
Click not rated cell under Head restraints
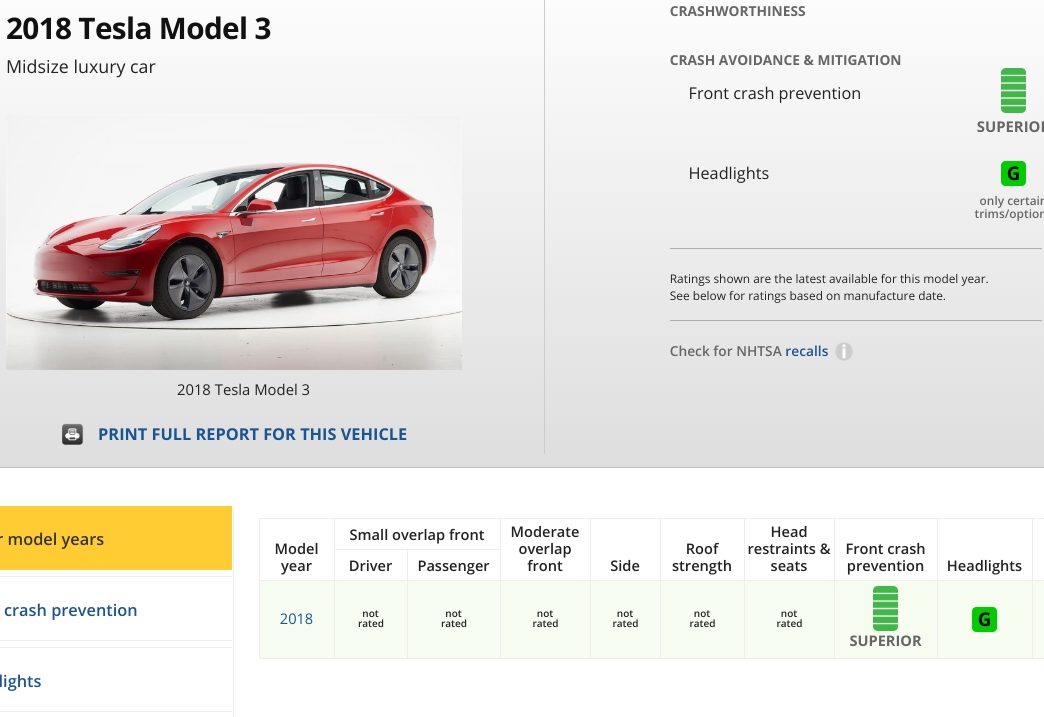coord(789,618)
